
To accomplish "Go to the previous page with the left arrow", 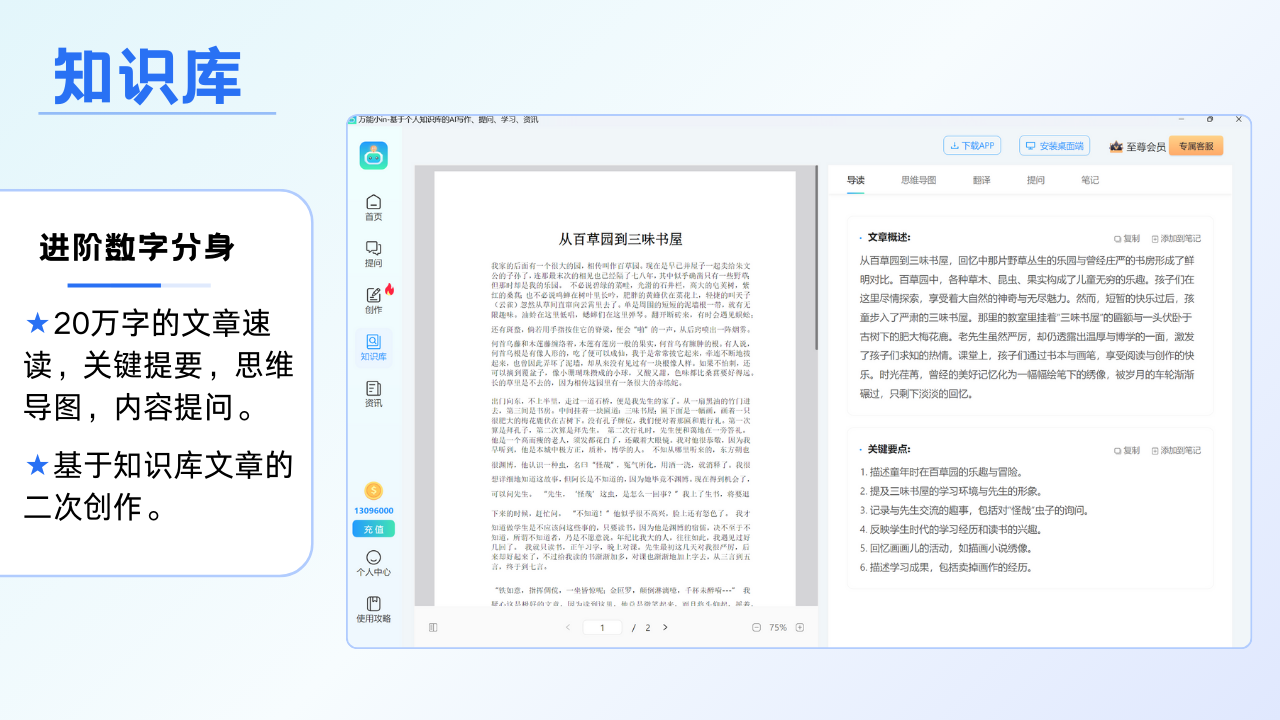I will point(568,627).
